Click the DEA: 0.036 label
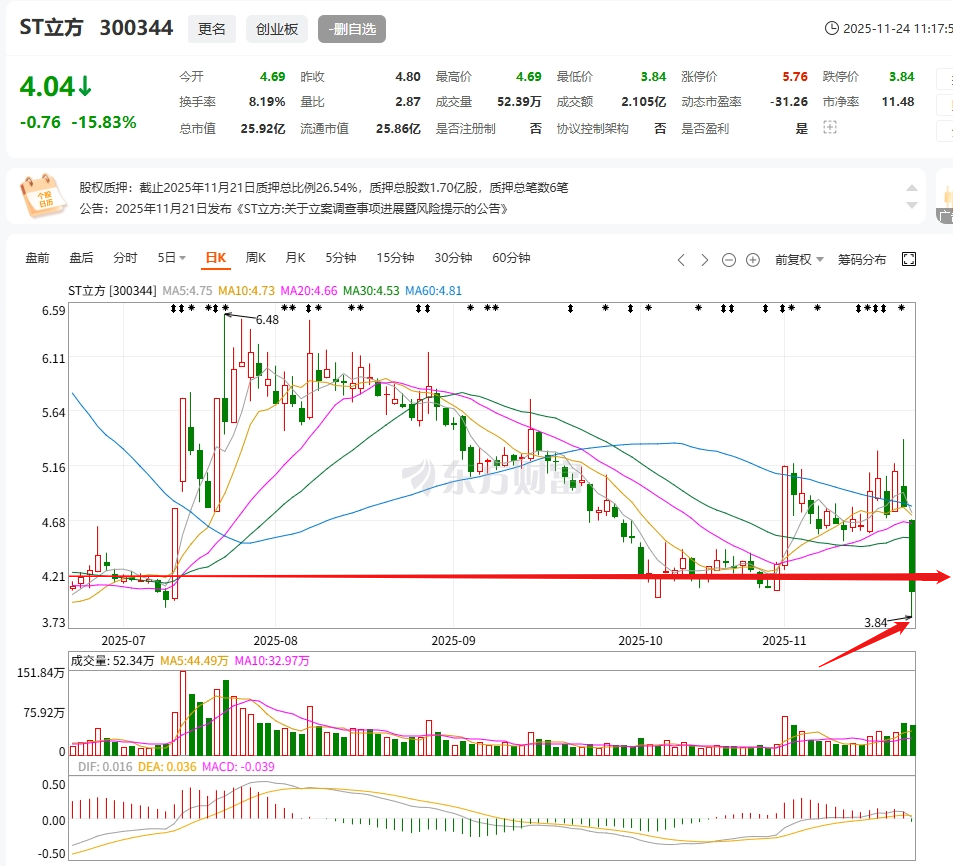This screenshot has height=866, width=953. click(x=167, y=766)
